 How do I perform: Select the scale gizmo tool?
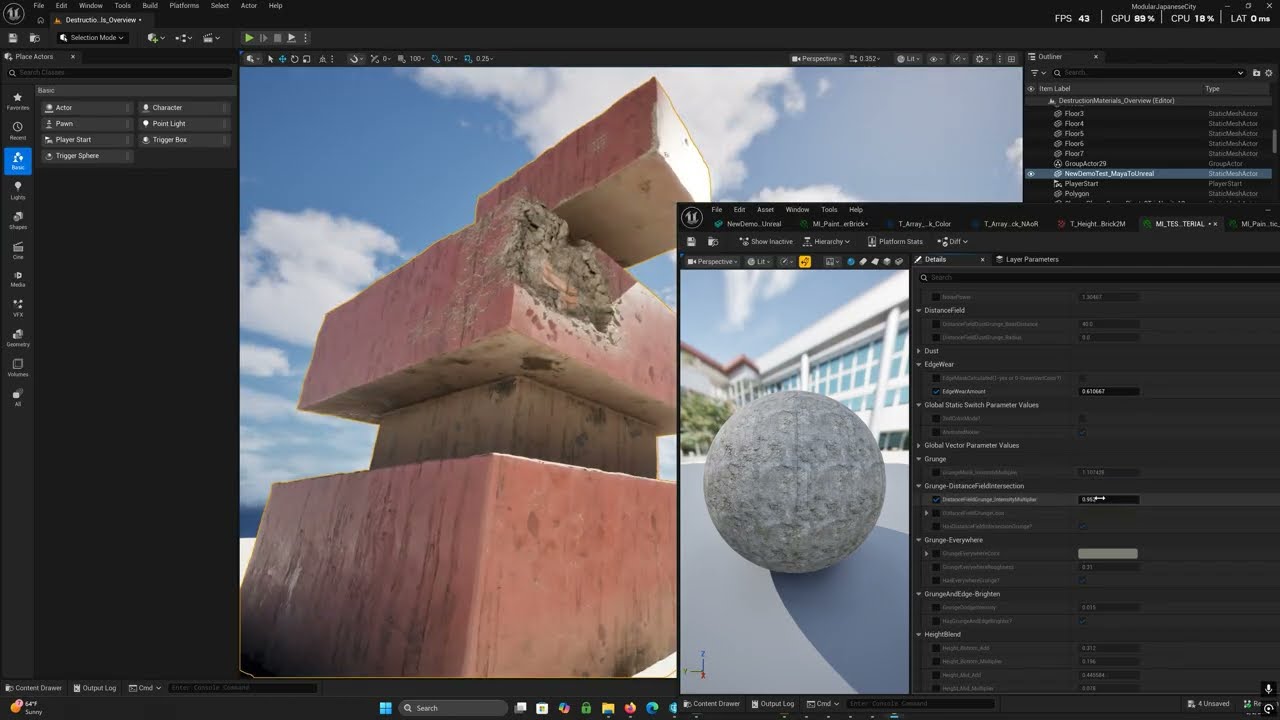point(305,59)
